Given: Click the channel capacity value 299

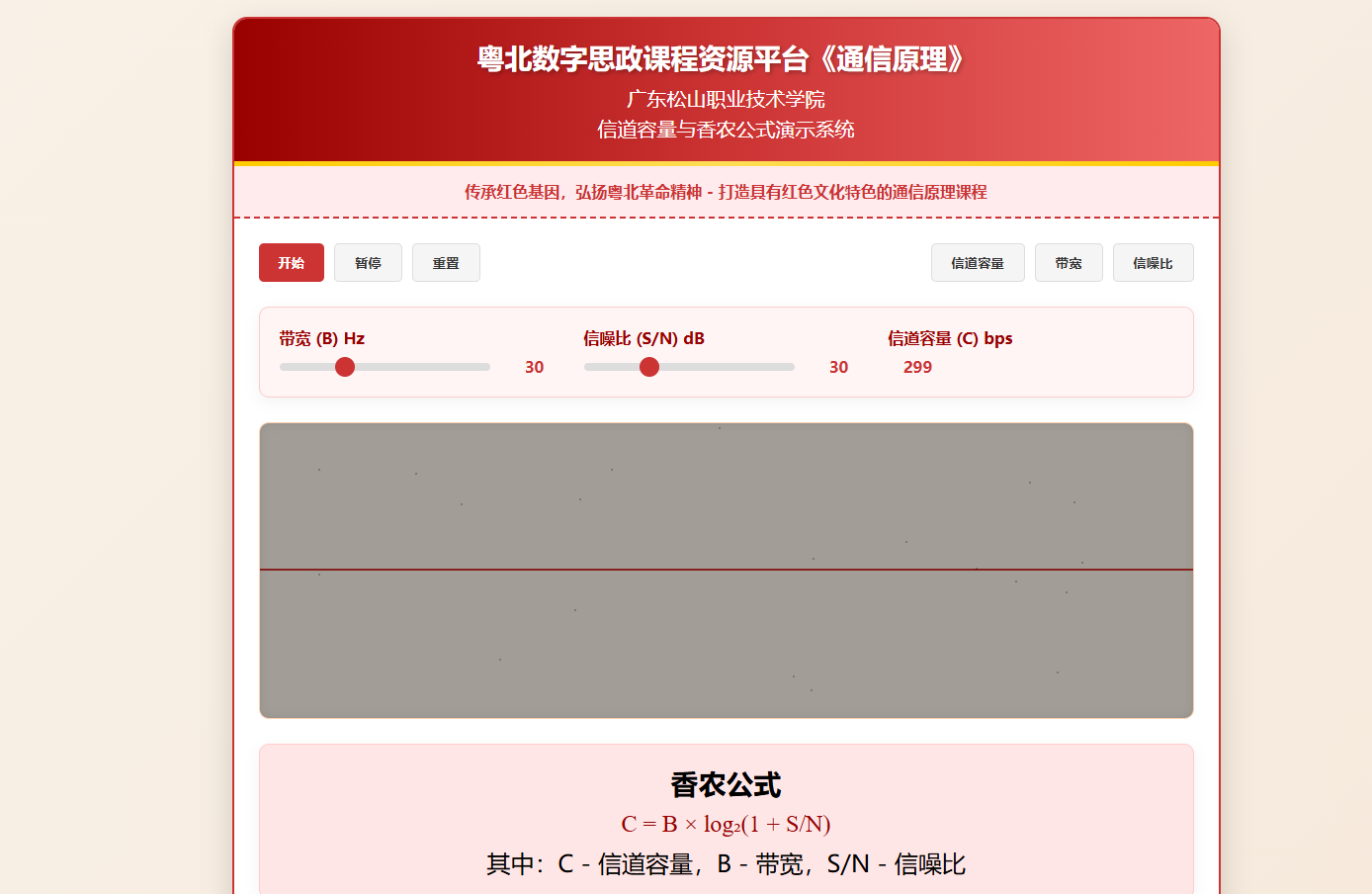Looking at the screenshot, I should click(917, 367).
